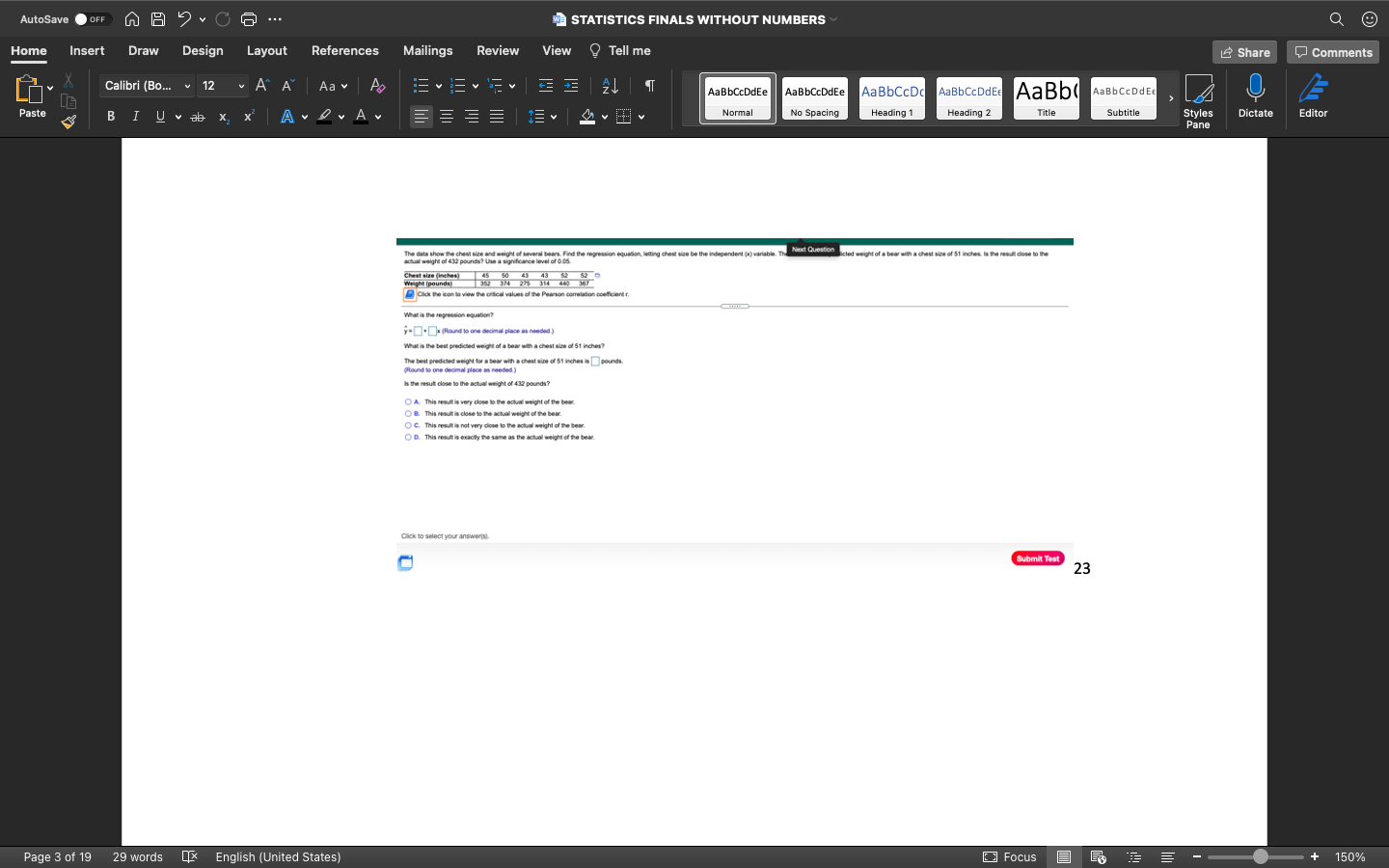Toggle bold formatting
Image resolution: width=1389 pixels, height=868 pixels.
pos(110,116)
